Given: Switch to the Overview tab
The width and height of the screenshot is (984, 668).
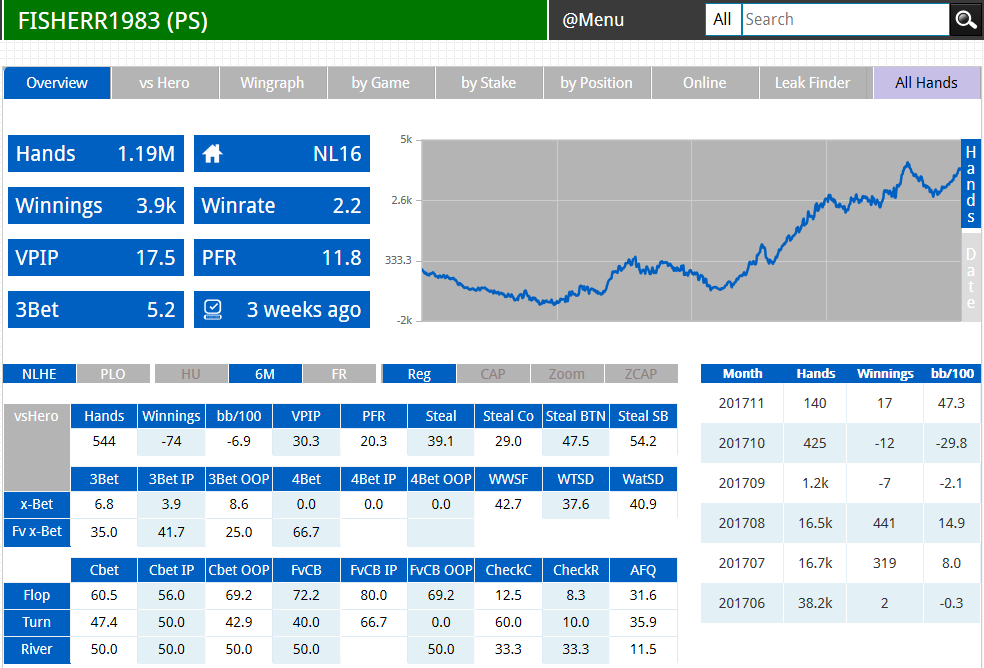Looking at the screenshot, I should (57, 83).
